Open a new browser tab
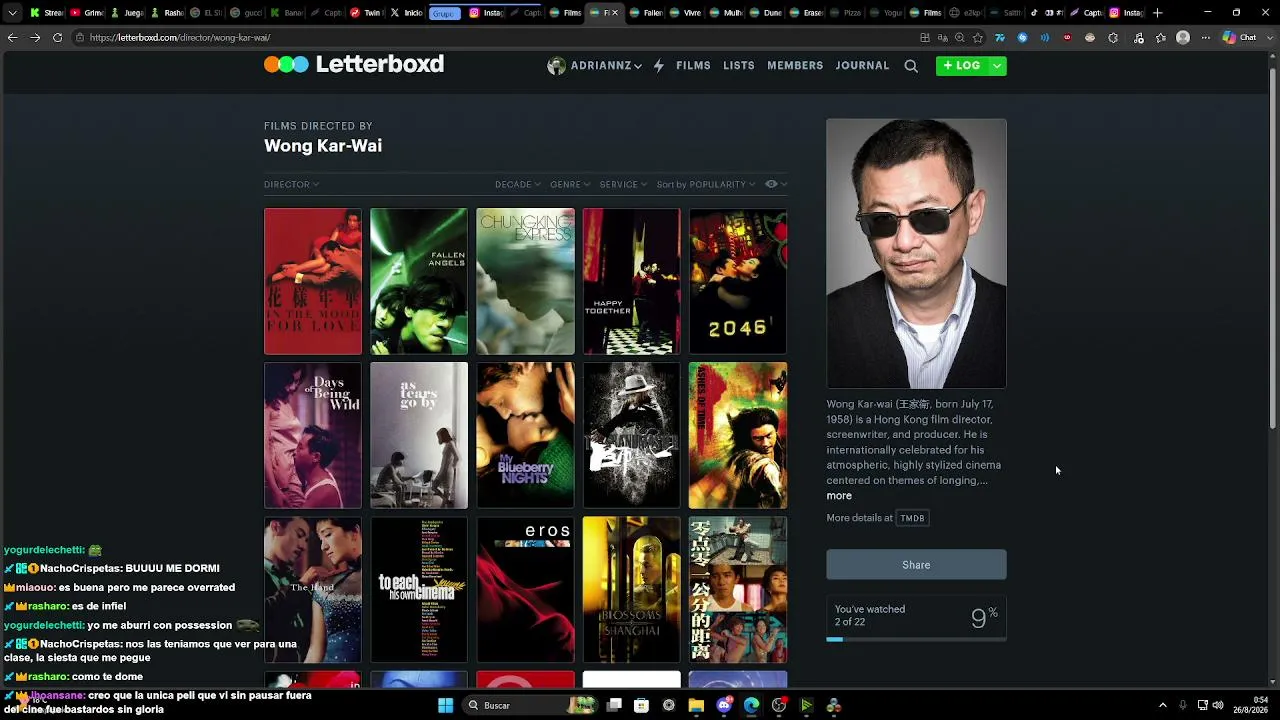Viewport: 1280px width, 720px height. [x=1158, y=13]
